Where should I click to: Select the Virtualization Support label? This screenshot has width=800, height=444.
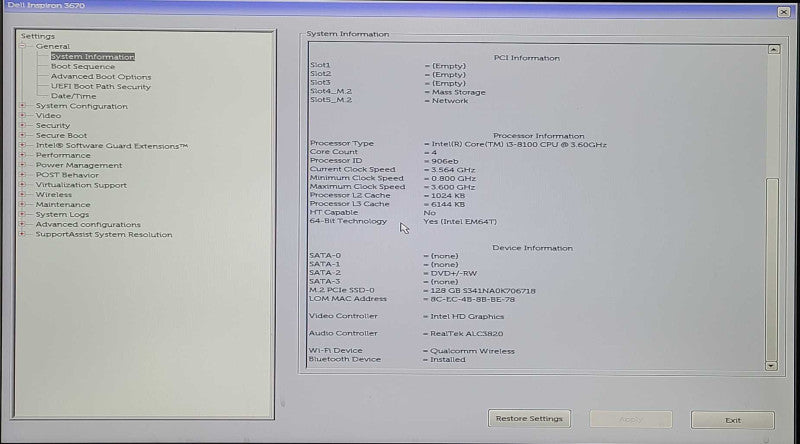point(81,185)
